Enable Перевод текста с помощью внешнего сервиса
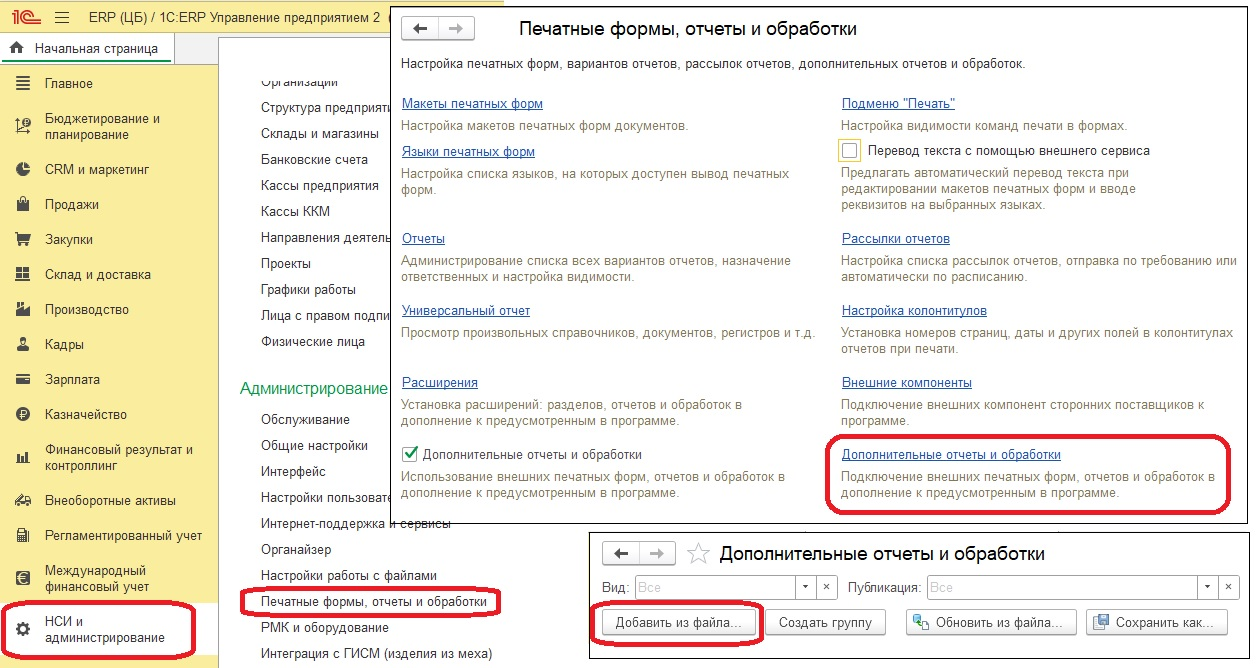The image size is (1257, 668). point(851,151)
